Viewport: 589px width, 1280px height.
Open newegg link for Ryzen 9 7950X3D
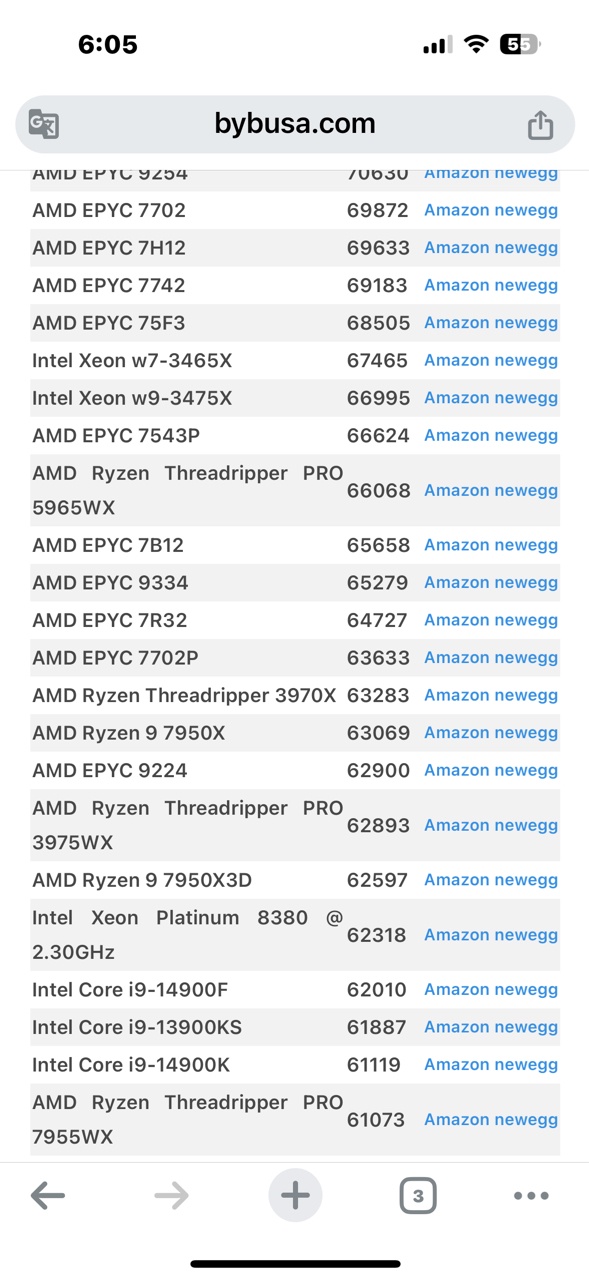pyautogui.click(x=526, y=880)
